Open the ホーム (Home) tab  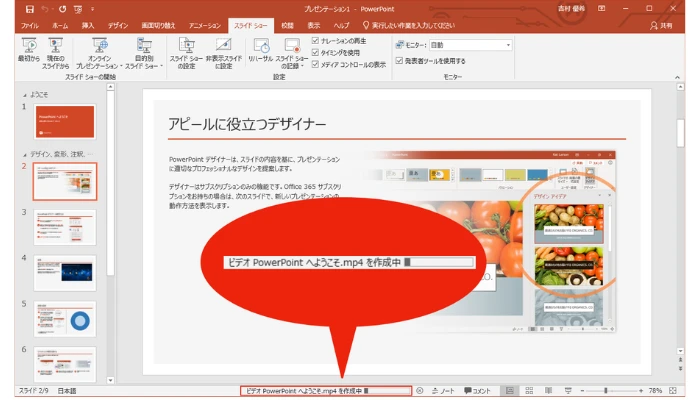click(60, 25)
